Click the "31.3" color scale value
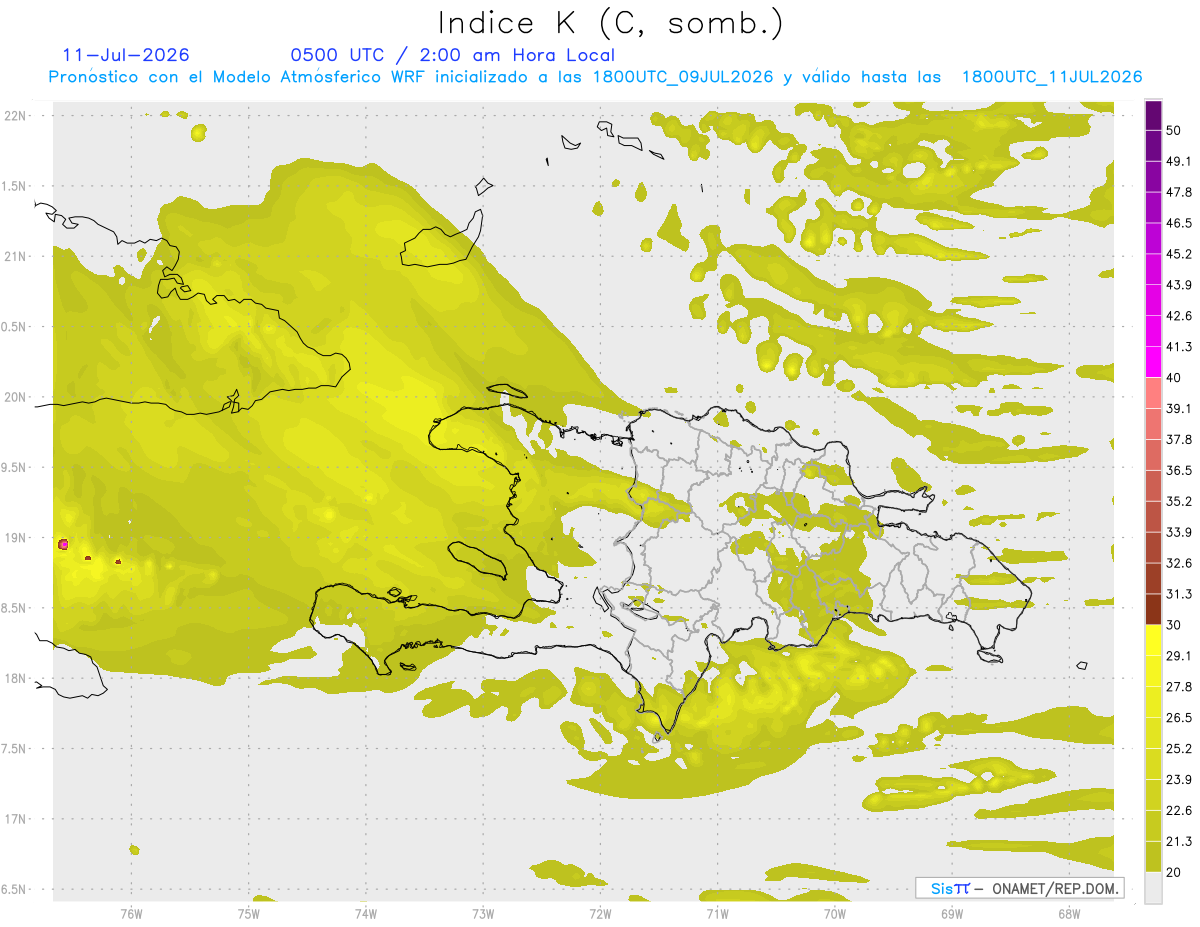1200x927 pixels. point(1179,594)
